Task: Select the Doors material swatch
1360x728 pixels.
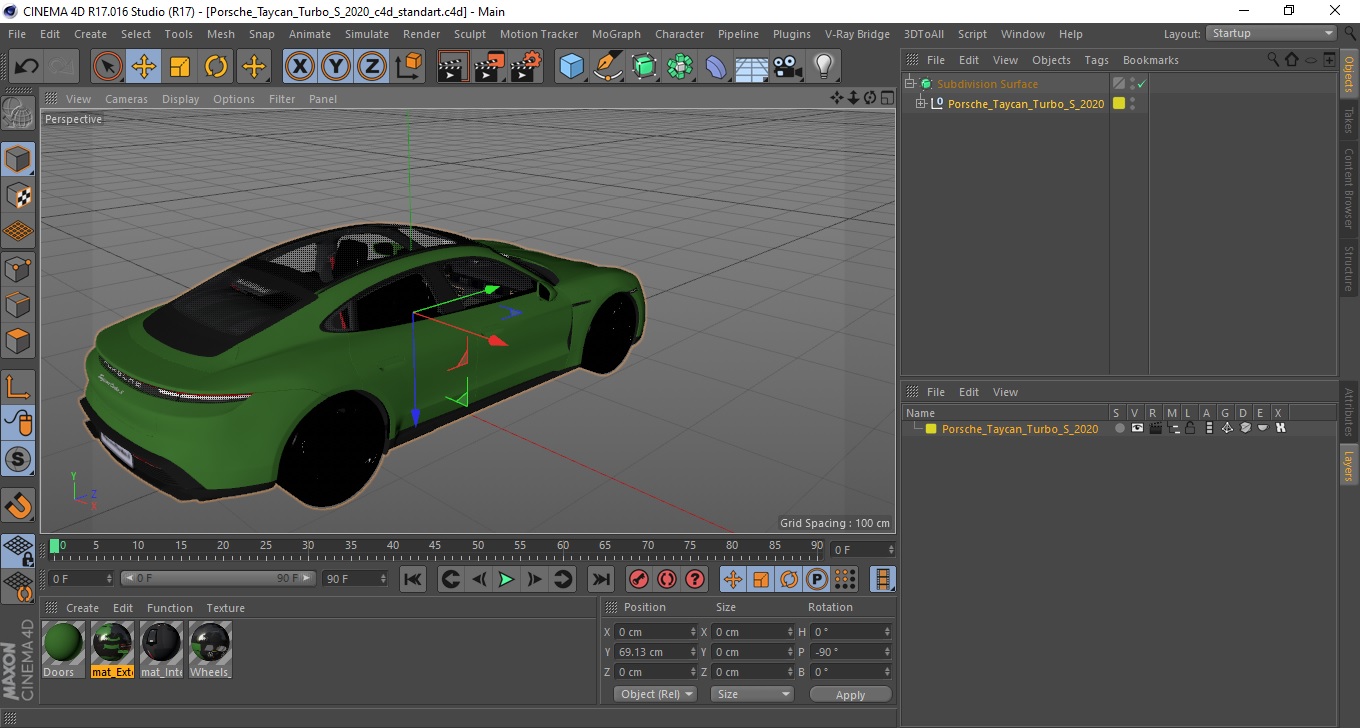Action: click(62, 642)
